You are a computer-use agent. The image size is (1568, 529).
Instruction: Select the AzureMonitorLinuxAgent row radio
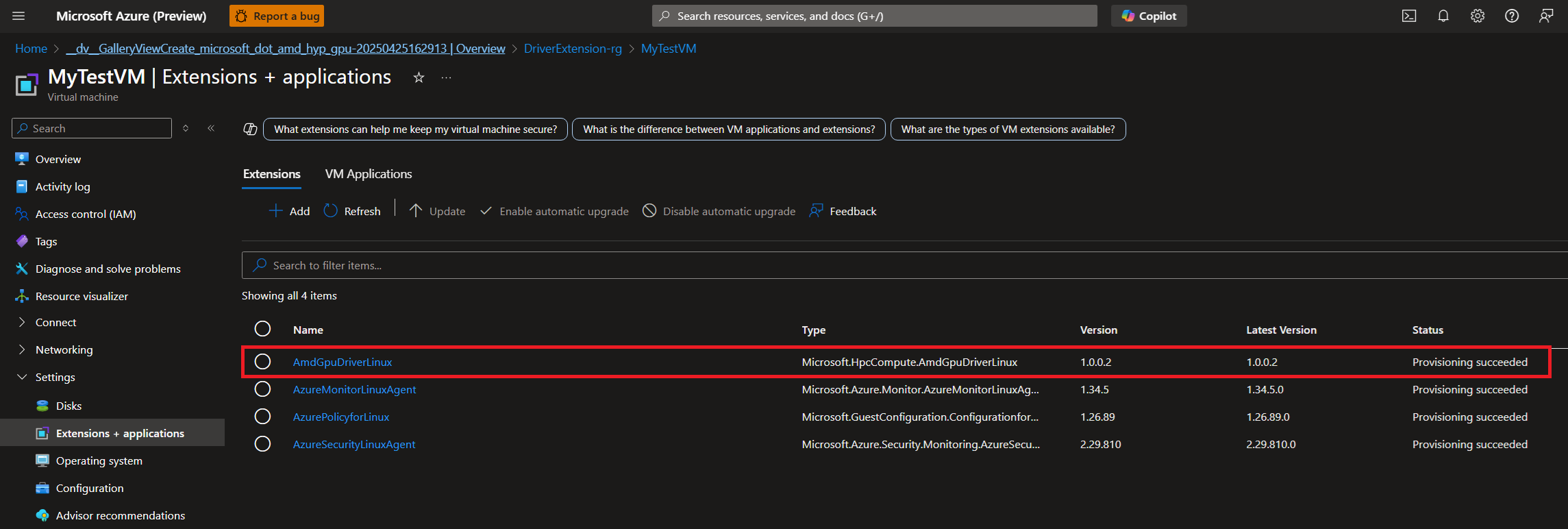[262, 389]
